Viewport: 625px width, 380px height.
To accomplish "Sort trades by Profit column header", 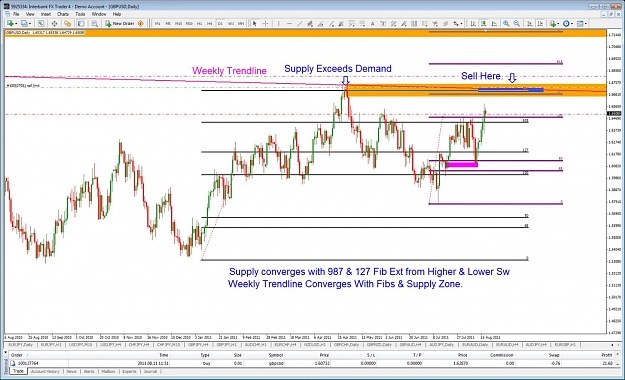I will point(607,355).
